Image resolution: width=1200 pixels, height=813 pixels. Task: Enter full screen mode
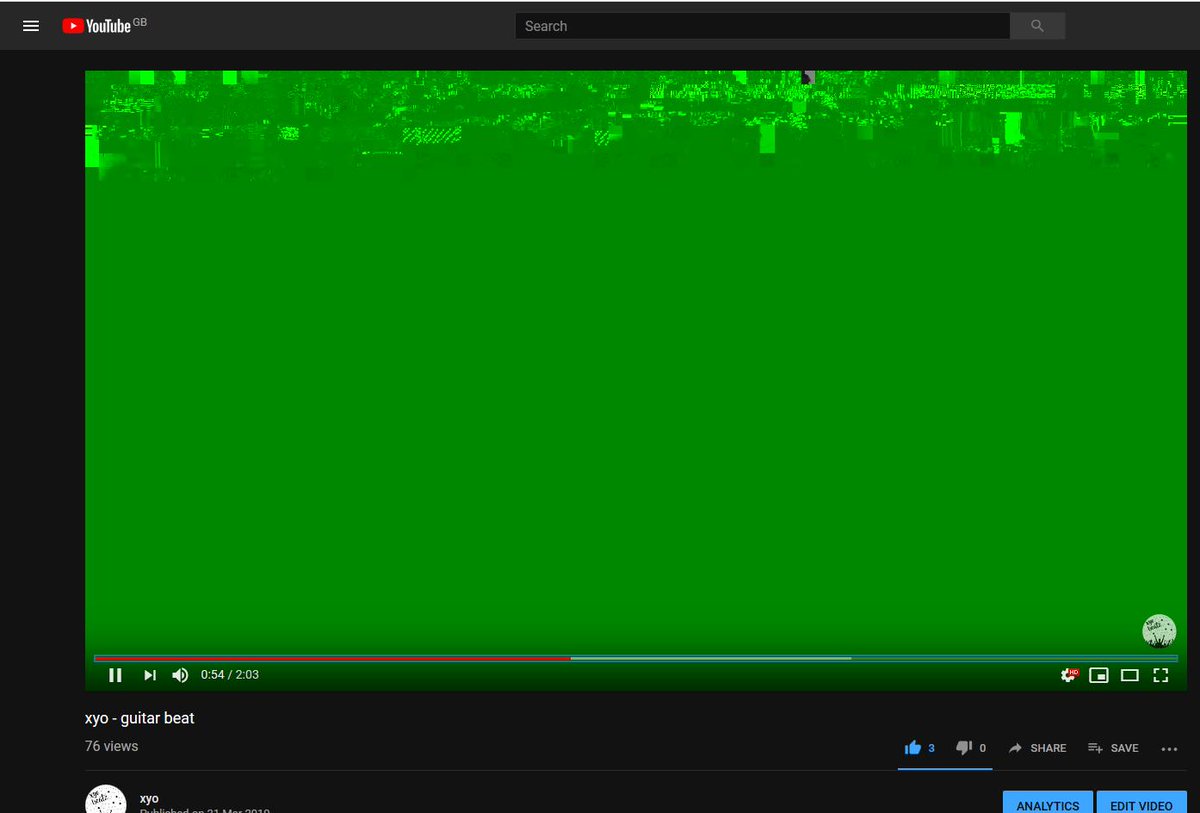pyautogui.click(x=1161, y=675)
